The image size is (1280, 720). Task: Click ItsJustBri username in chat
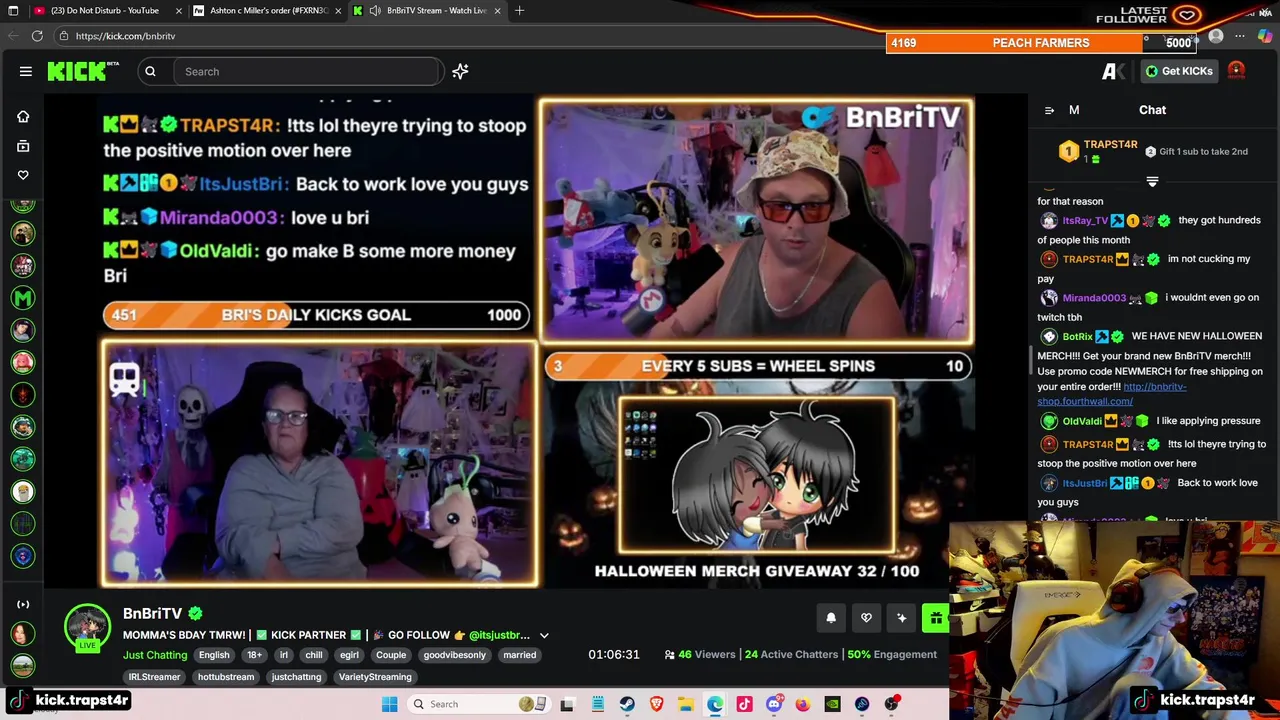coord(1085,483)
